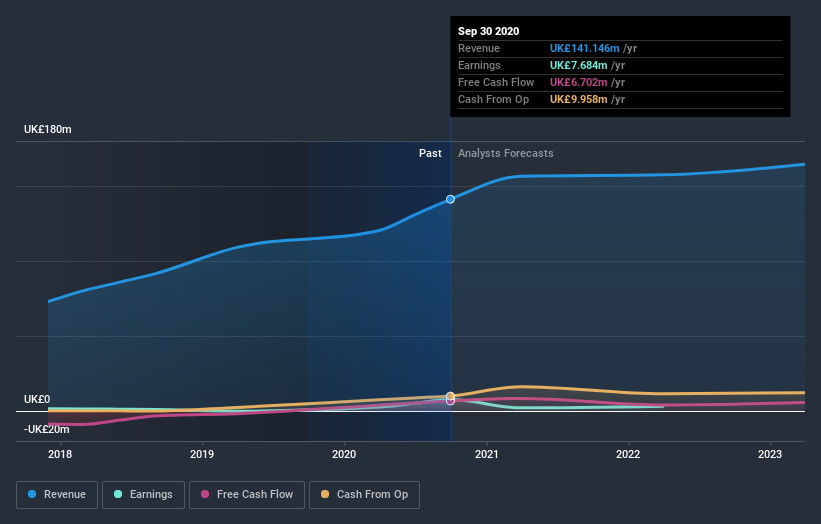821x524 pixels.
Task: Click the Revenue data point marker on blue line
Action: click(450, 199)
